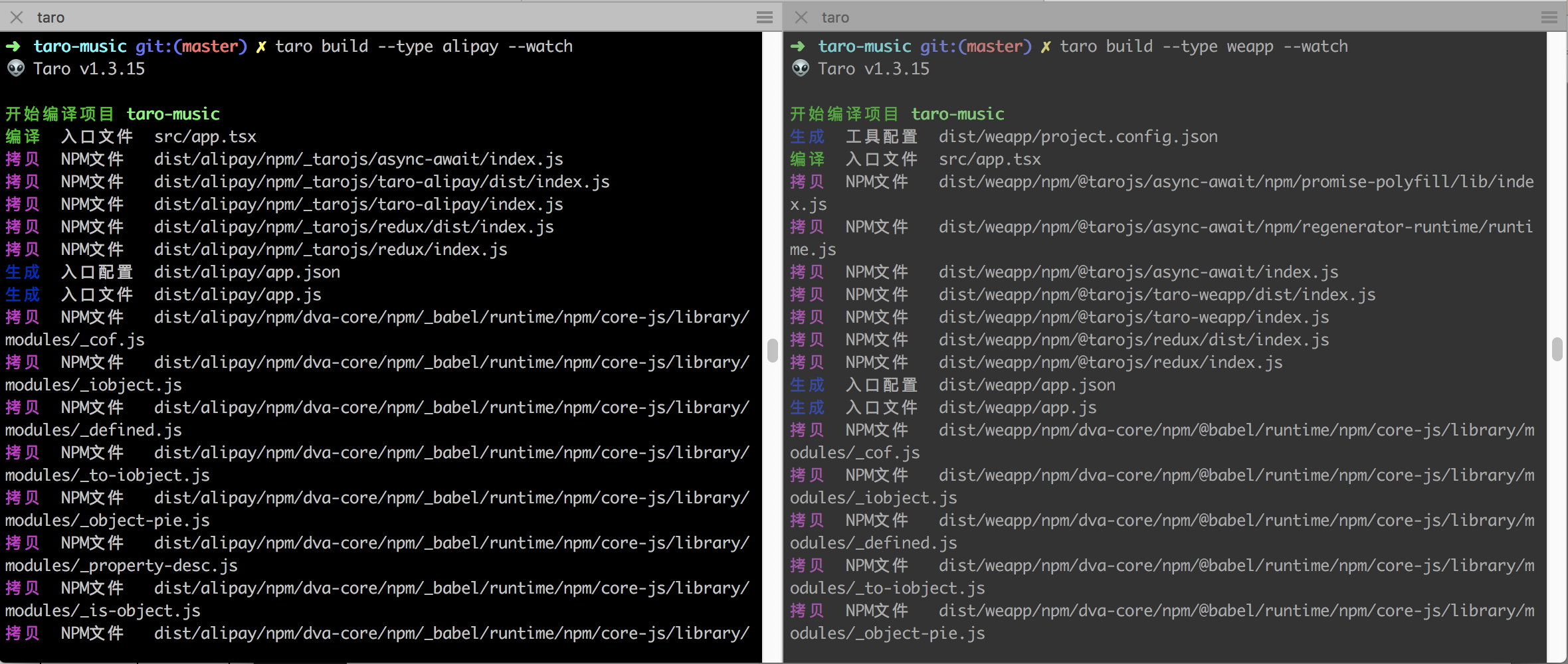Click 'taro build --type alipay --watch' command

pos(424,46)
